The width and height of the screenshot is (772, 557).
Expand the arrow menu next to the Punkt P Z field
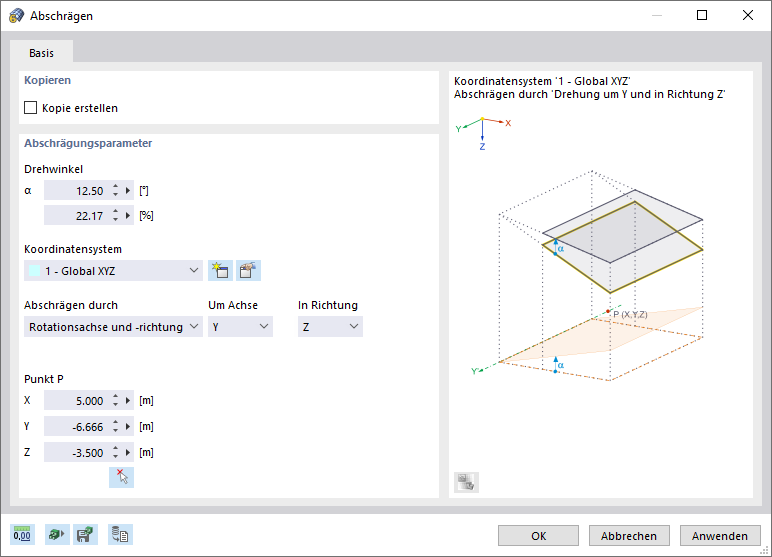pyautogui.click(x=128, y=452)
